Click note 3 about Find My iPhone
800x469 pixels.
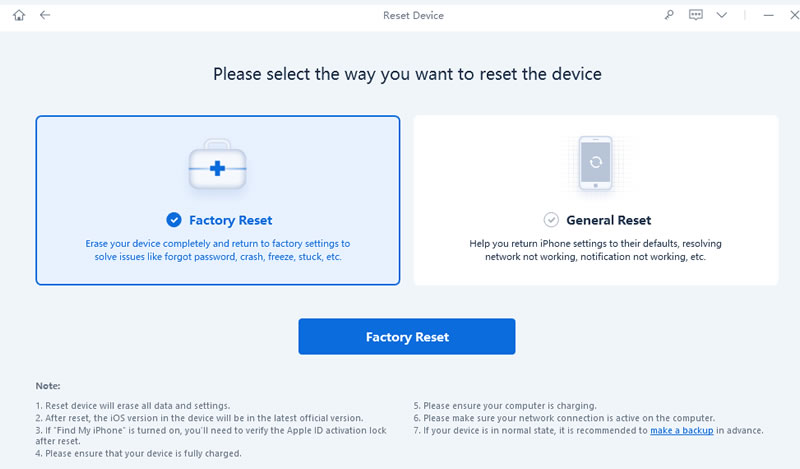pyautogui.click(x=211, y=435)
